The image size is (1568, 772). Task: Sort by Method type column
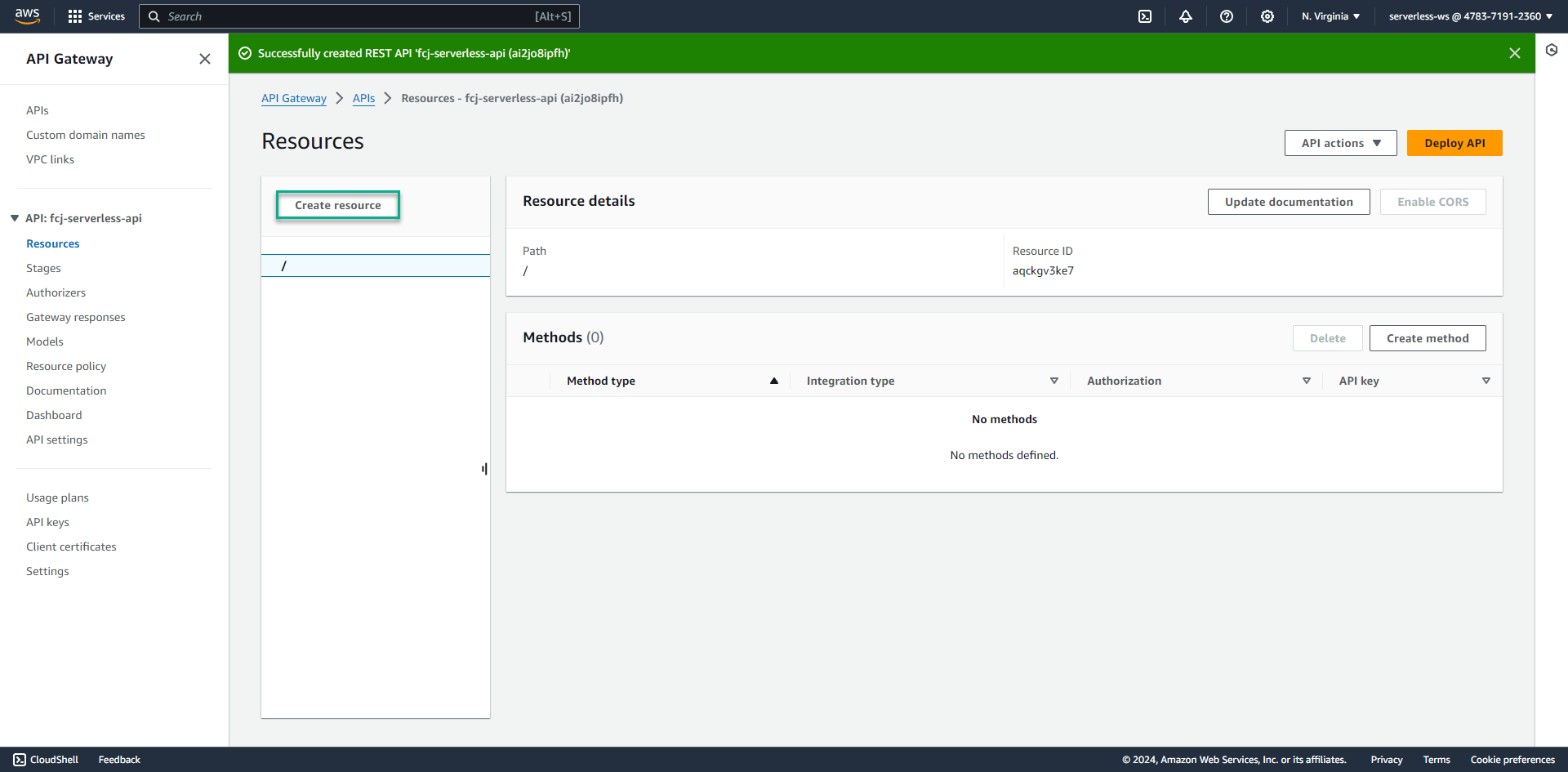tap(773, 381)
